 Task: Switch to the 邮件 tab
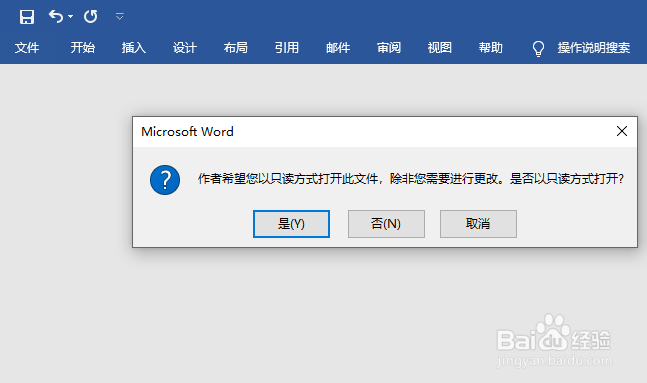click(338, 48)
